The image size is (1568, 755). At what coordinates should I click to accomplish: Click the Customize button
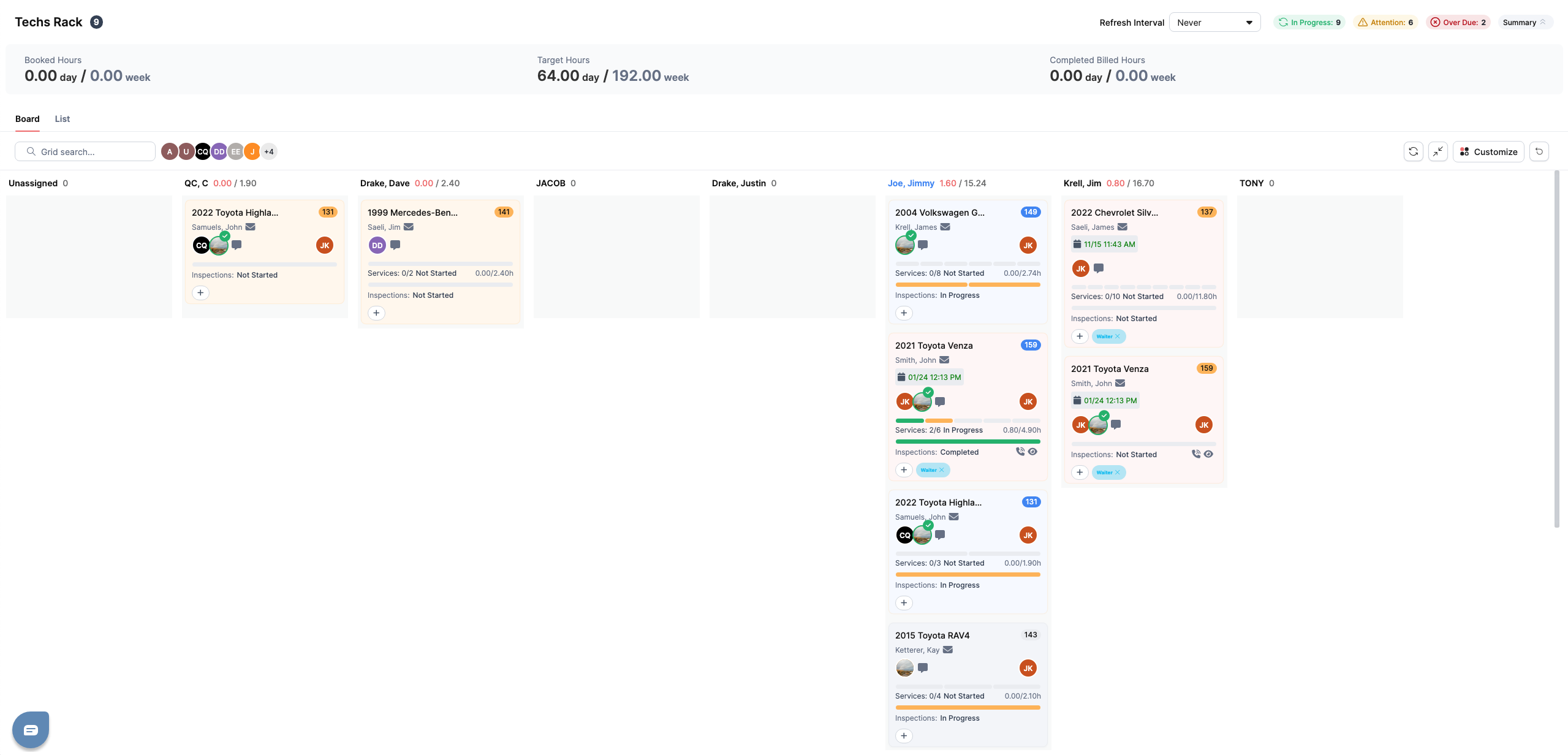[1488, 151]
